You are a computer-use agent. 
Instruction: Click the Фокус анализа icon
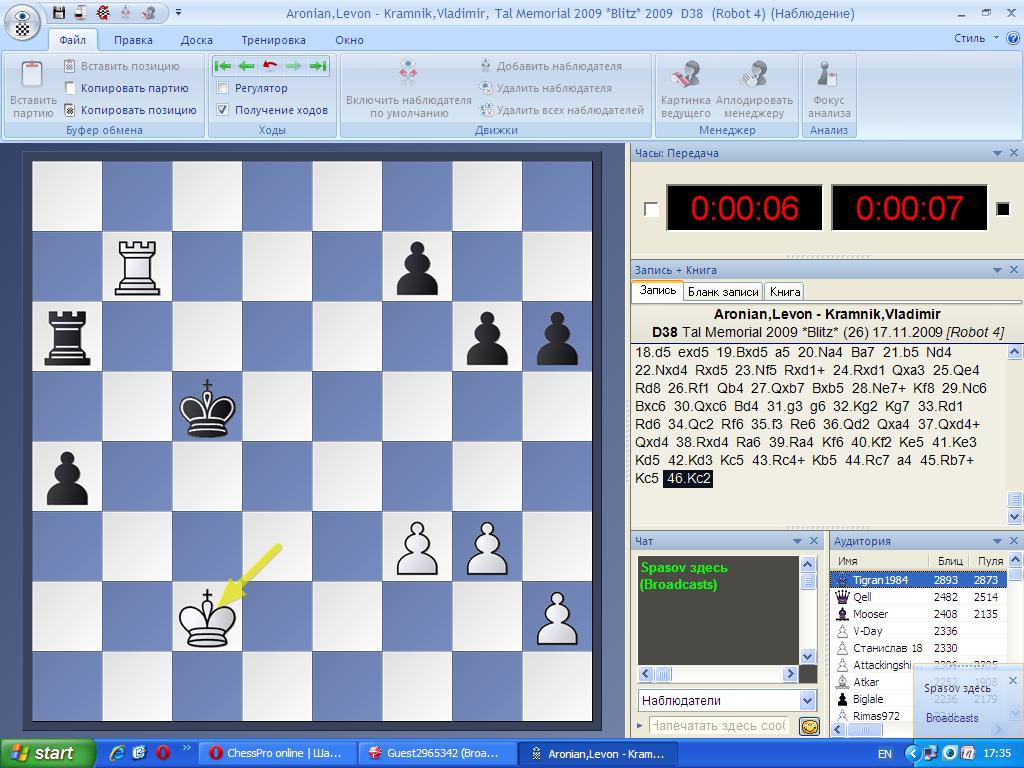point(828,75)
